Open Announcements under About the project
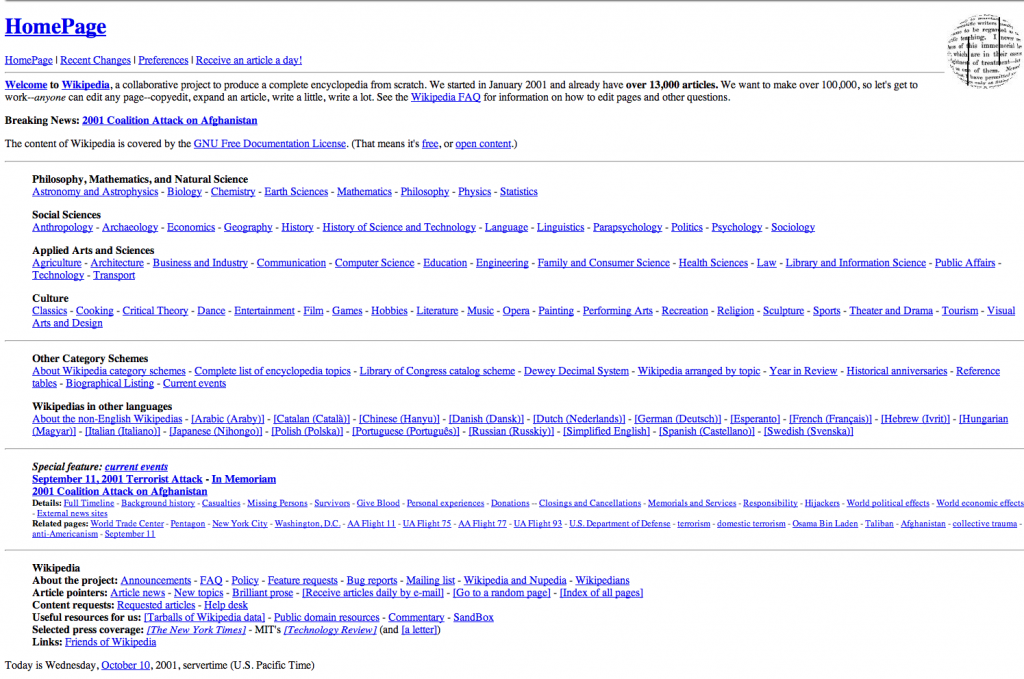 (x=156, y=580)
